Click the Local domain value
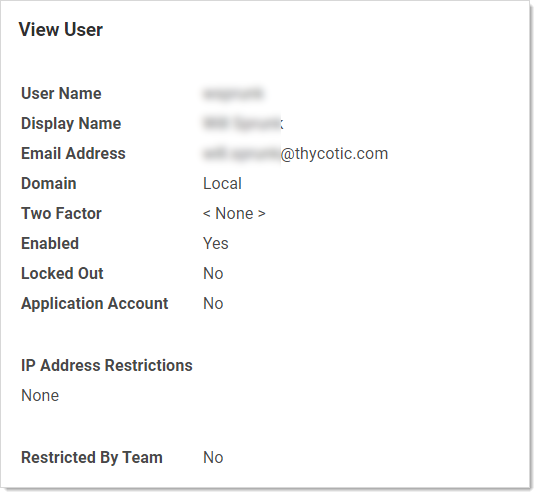 point(222,184)
